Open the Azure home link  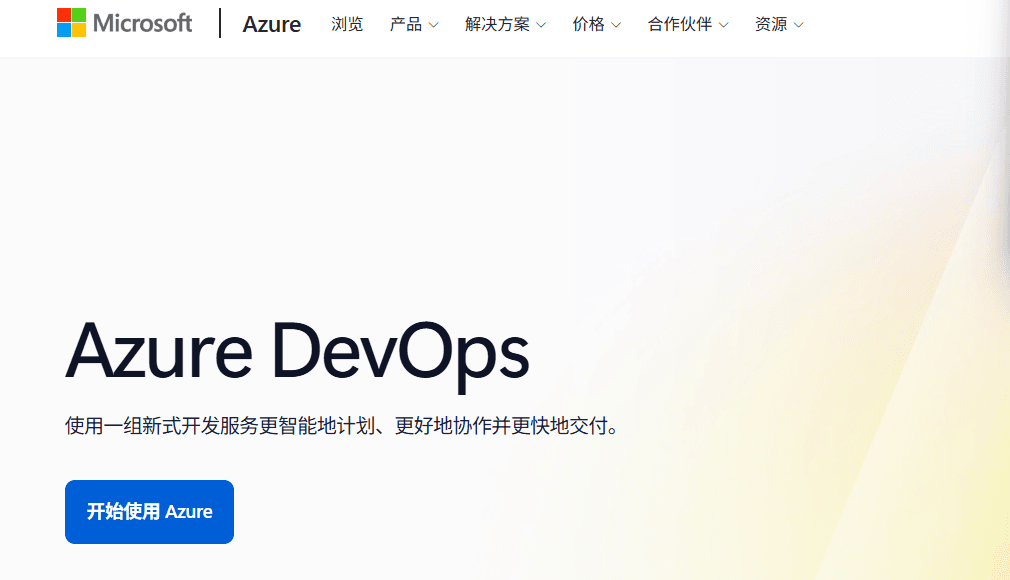click(271, 24)
